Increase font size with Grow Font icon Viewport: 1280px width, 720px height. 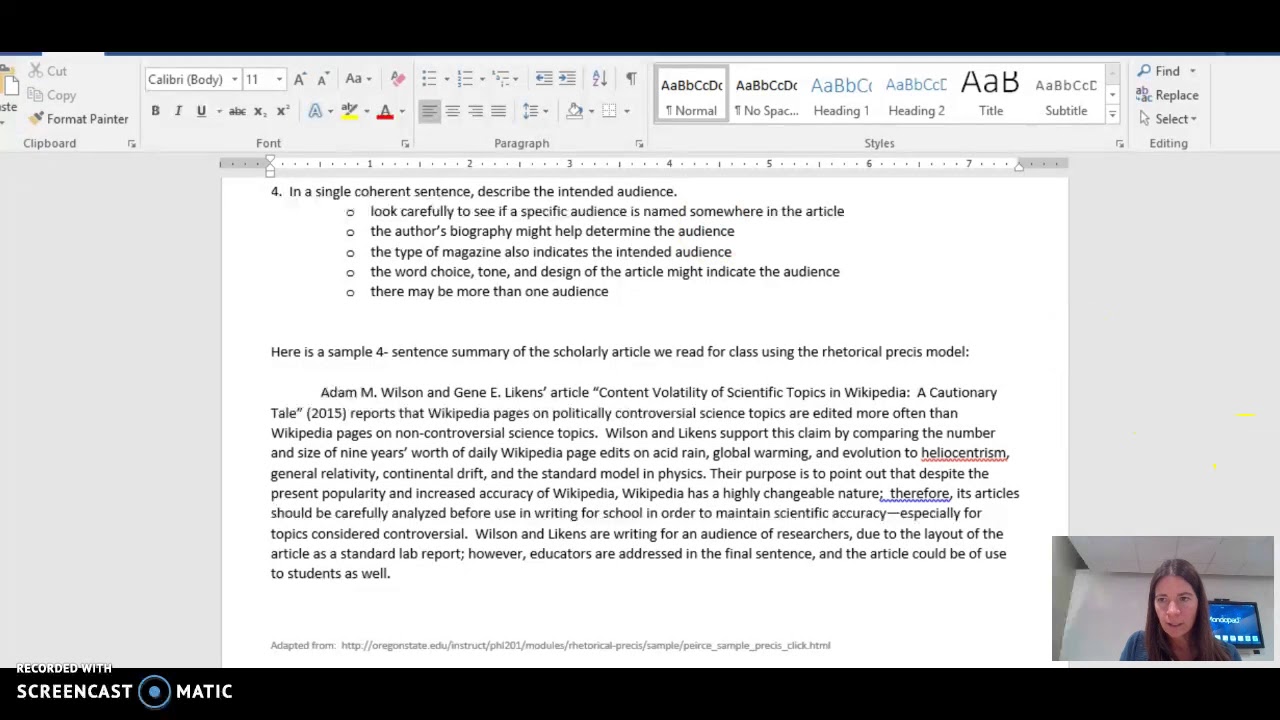pos(299,79)
